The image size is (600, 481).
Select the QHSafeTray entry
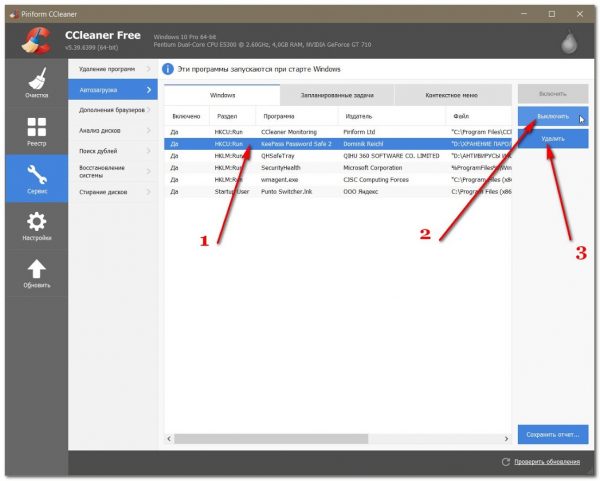338,156
